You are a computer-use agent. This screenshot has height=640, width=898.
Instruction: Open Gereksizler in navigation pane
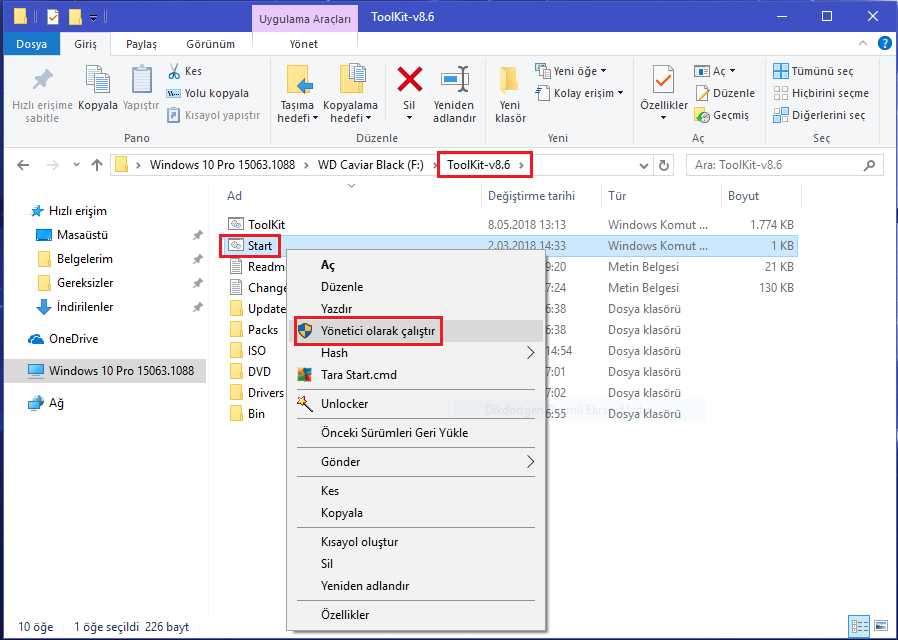point(85,283)
